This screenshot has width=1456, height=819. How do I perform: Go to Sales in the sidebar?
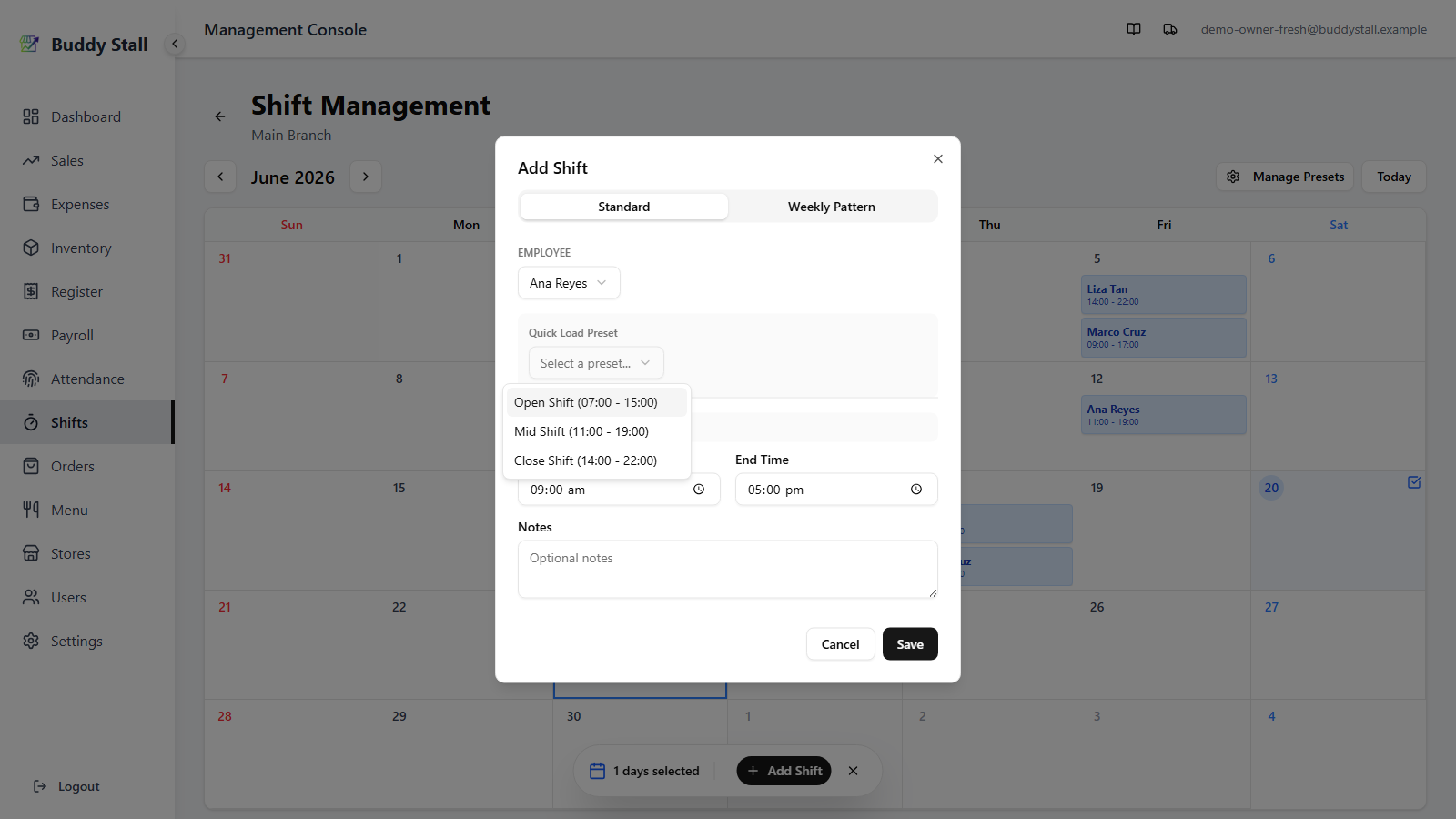[86, 160]
